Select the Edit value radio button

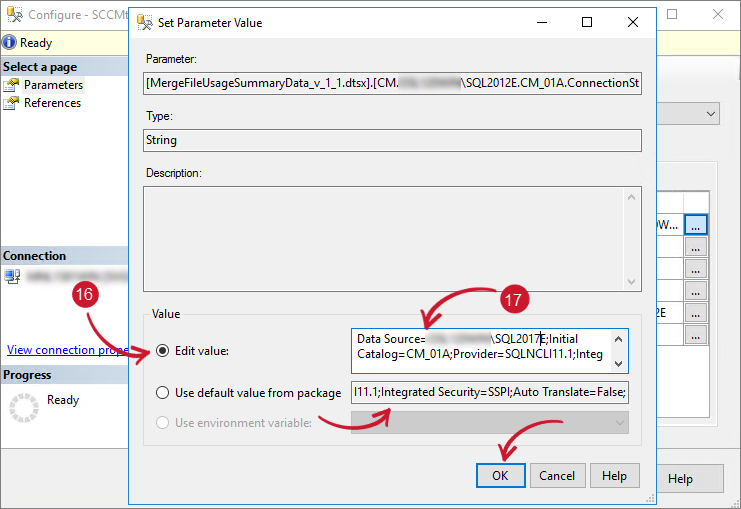tap(163, 351)
